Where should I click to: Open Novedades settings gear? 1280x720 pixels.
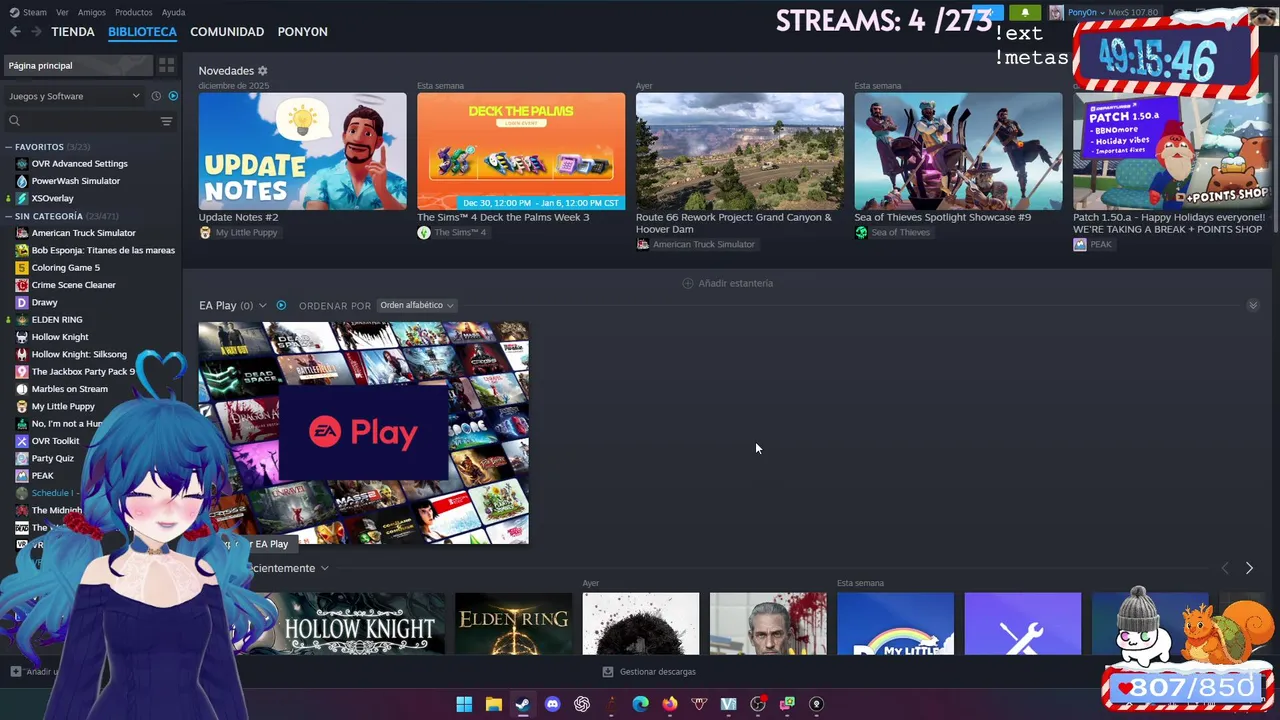pyautogui.click(x=263, y=71)
